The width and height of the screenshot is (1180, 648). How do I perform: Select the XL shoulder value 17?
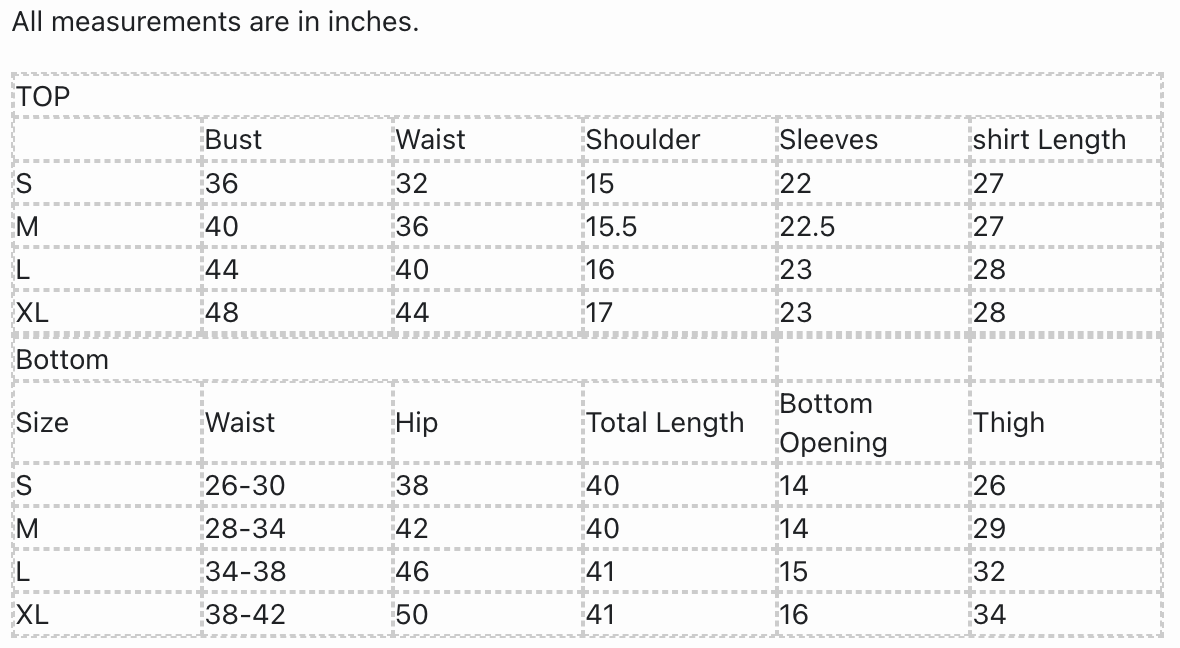pyautogui.click(x=599, y=313)
